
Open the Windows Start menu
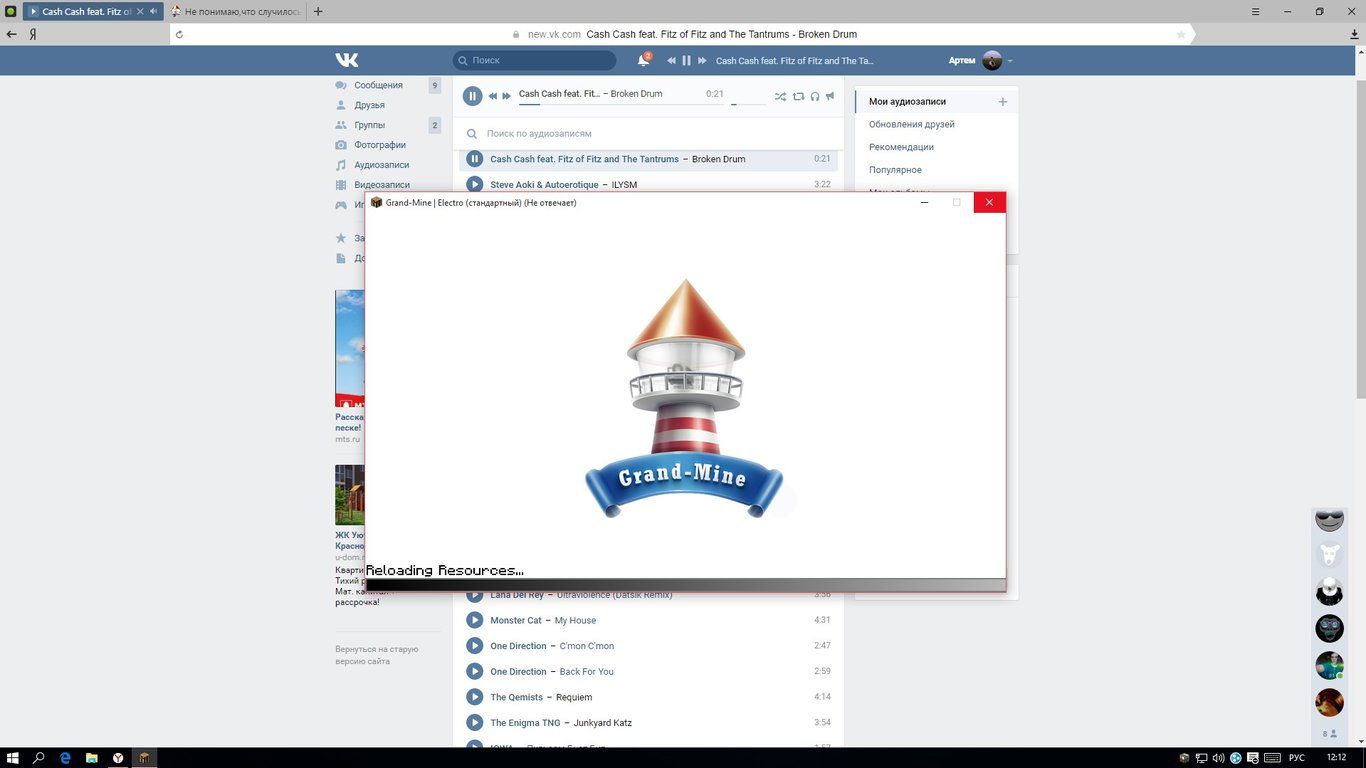point(13,758)
